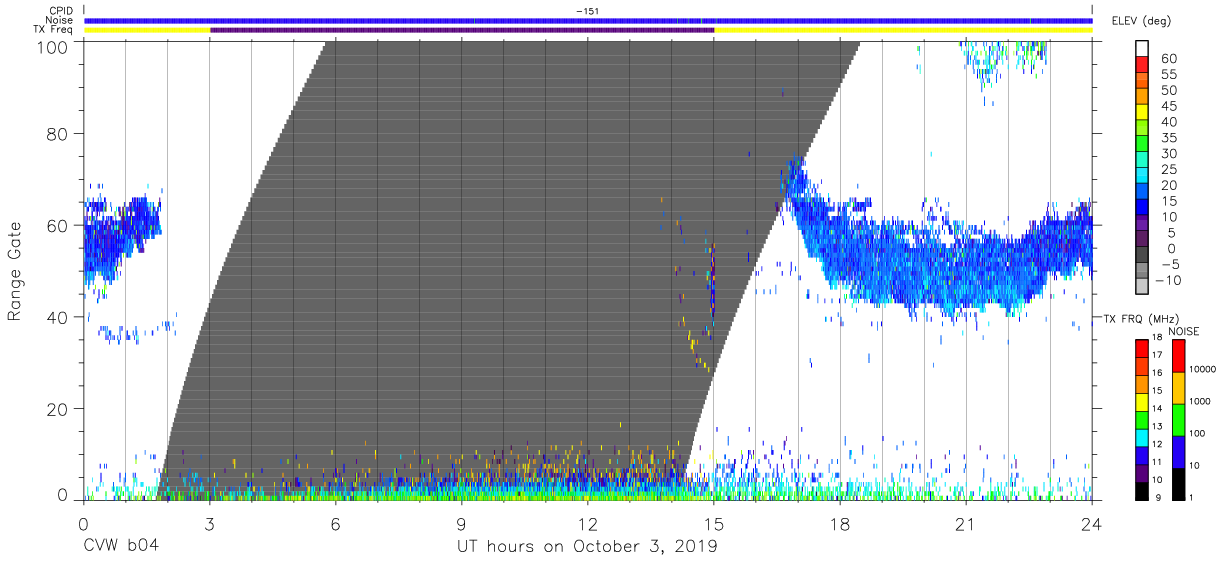This screenshot has height=567, width=1228.
Task: Click the TX Freq row label
Action: coord(52,30)
